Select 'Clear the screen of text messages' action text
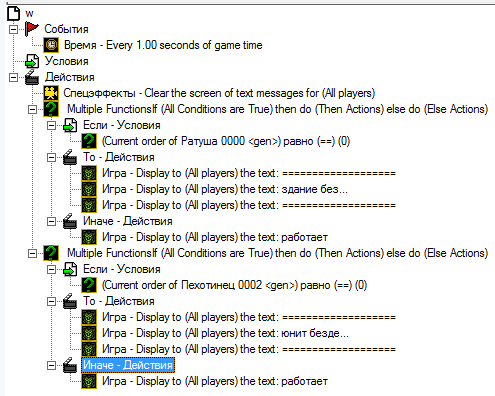Viewport: 495px width, 396px height. [x=219, y=93]
